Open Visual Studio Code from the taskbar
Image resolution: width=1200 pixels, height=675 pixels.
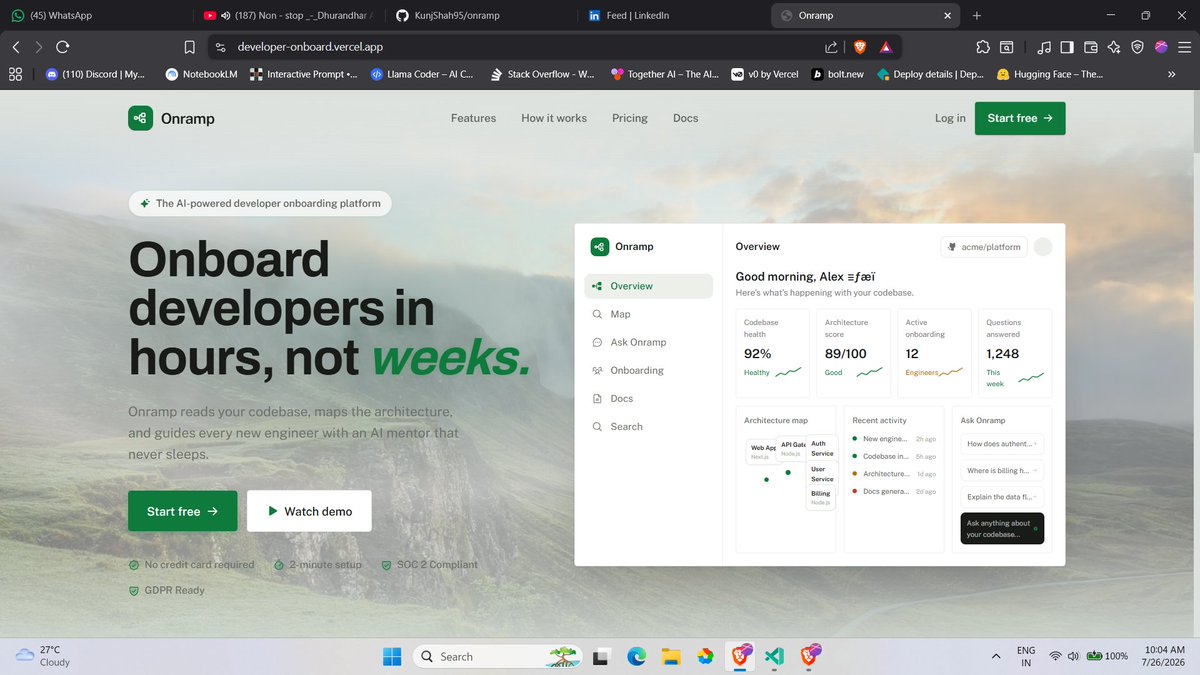774,656
